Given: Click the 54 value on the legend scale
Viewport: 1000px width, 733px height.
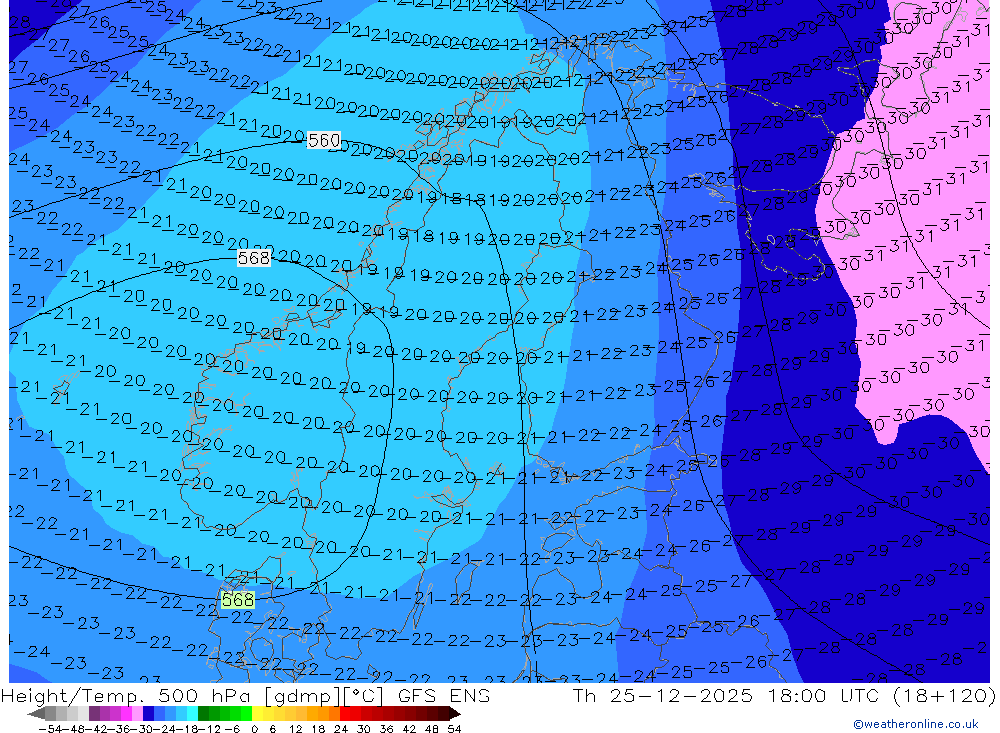Looking at the screenshot, I should point(454,729).
